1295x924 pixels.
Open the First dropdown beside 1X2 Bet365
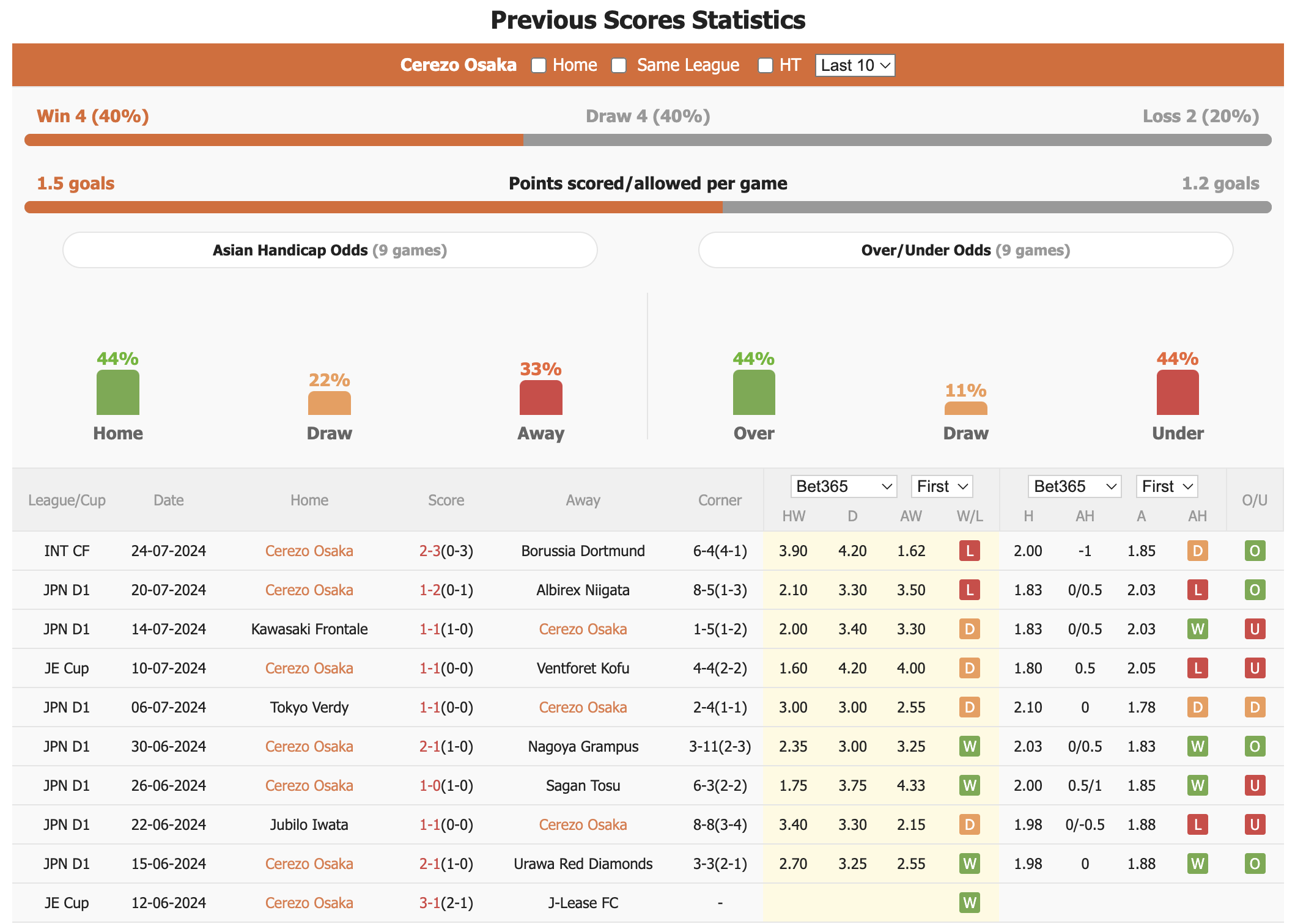[942, 486]
